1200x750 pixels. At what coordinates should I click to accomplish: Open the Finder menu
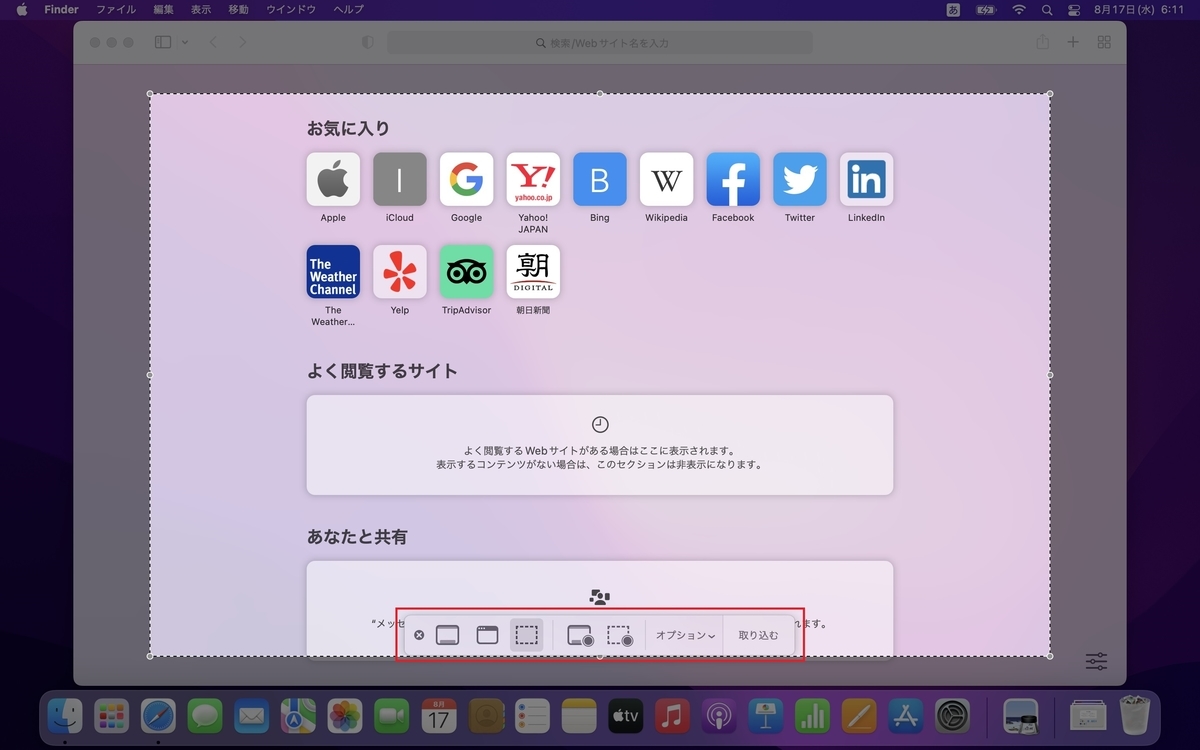[62, 9]
